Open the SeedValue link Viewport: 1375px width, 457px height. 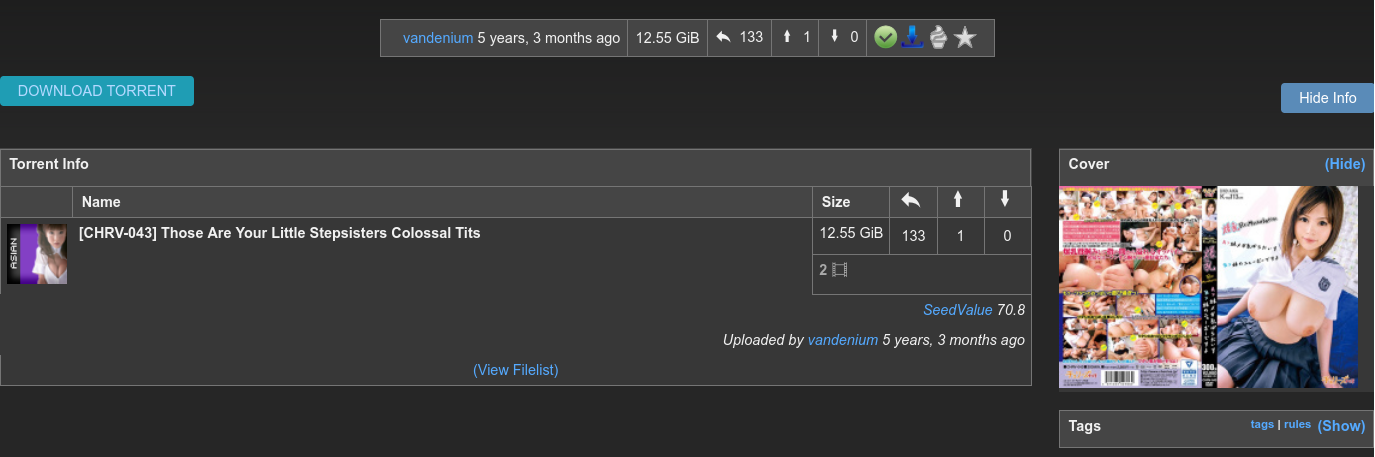pos(957,310)
